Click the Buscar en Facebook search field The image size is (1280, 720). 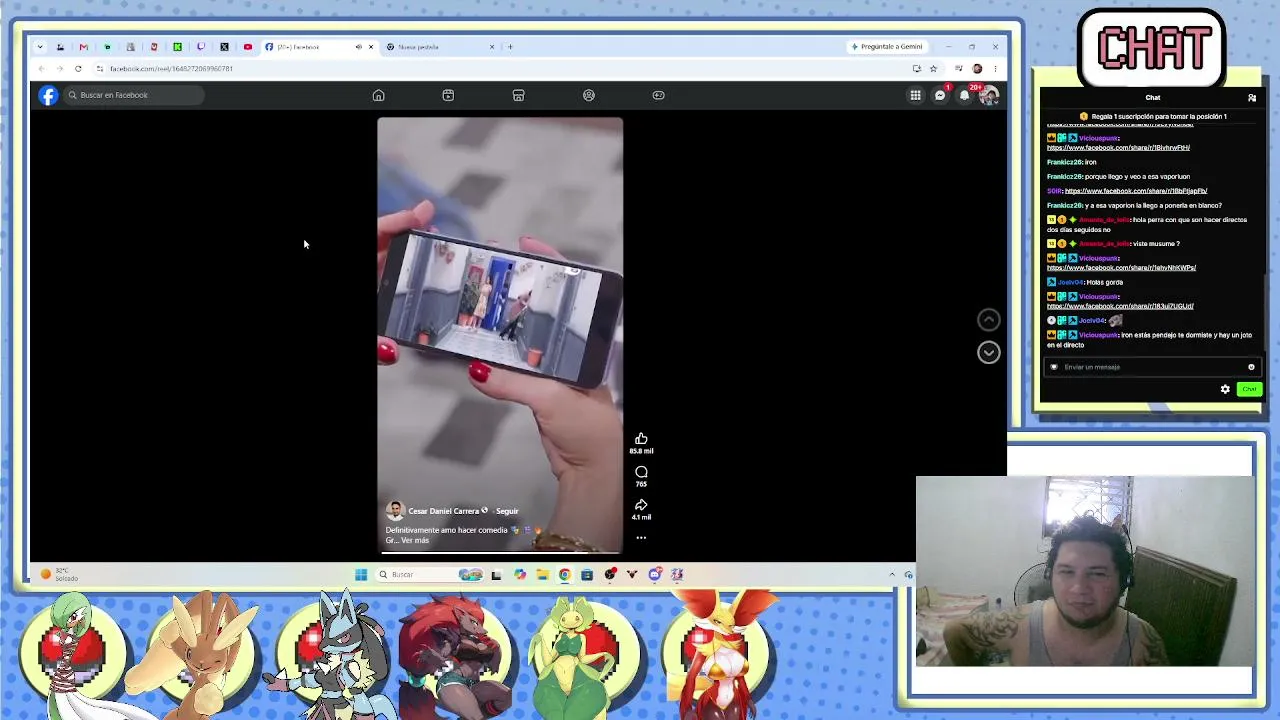(x=135, y=95)
